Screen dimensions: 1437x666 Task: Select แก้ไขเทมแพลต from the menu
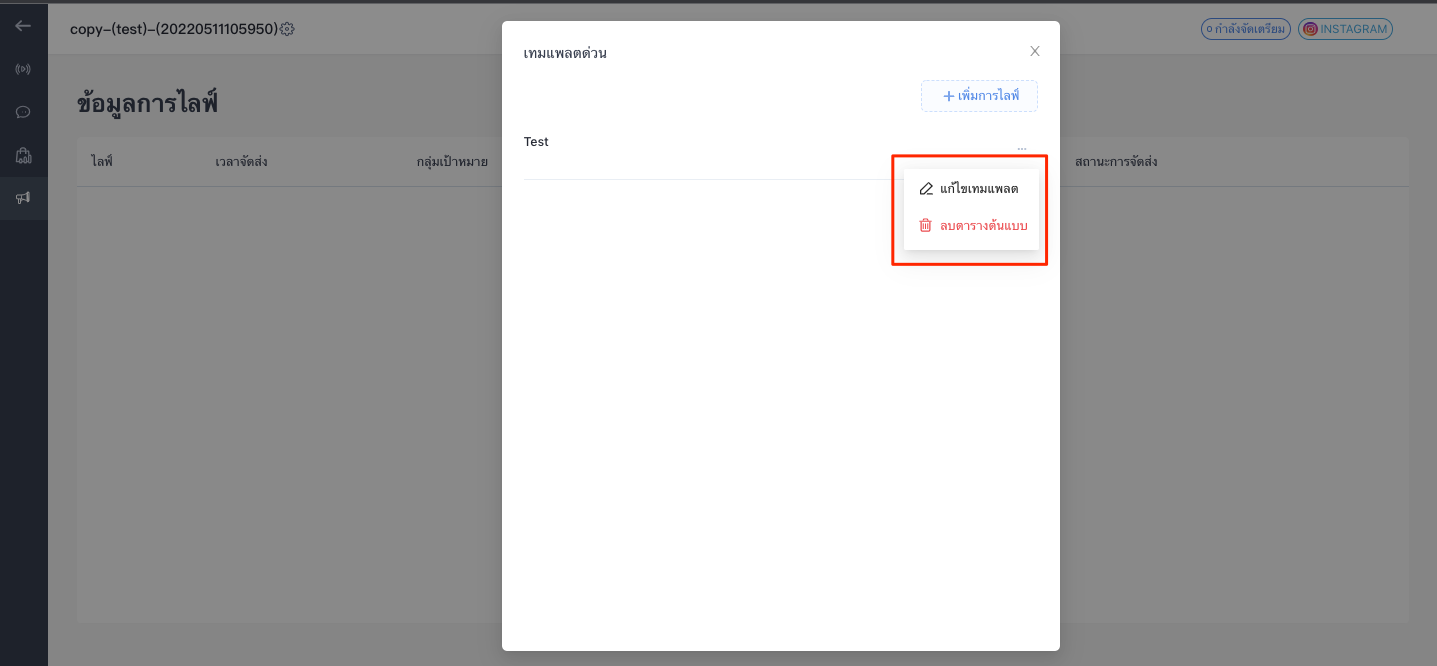click(x=971, y=189)
